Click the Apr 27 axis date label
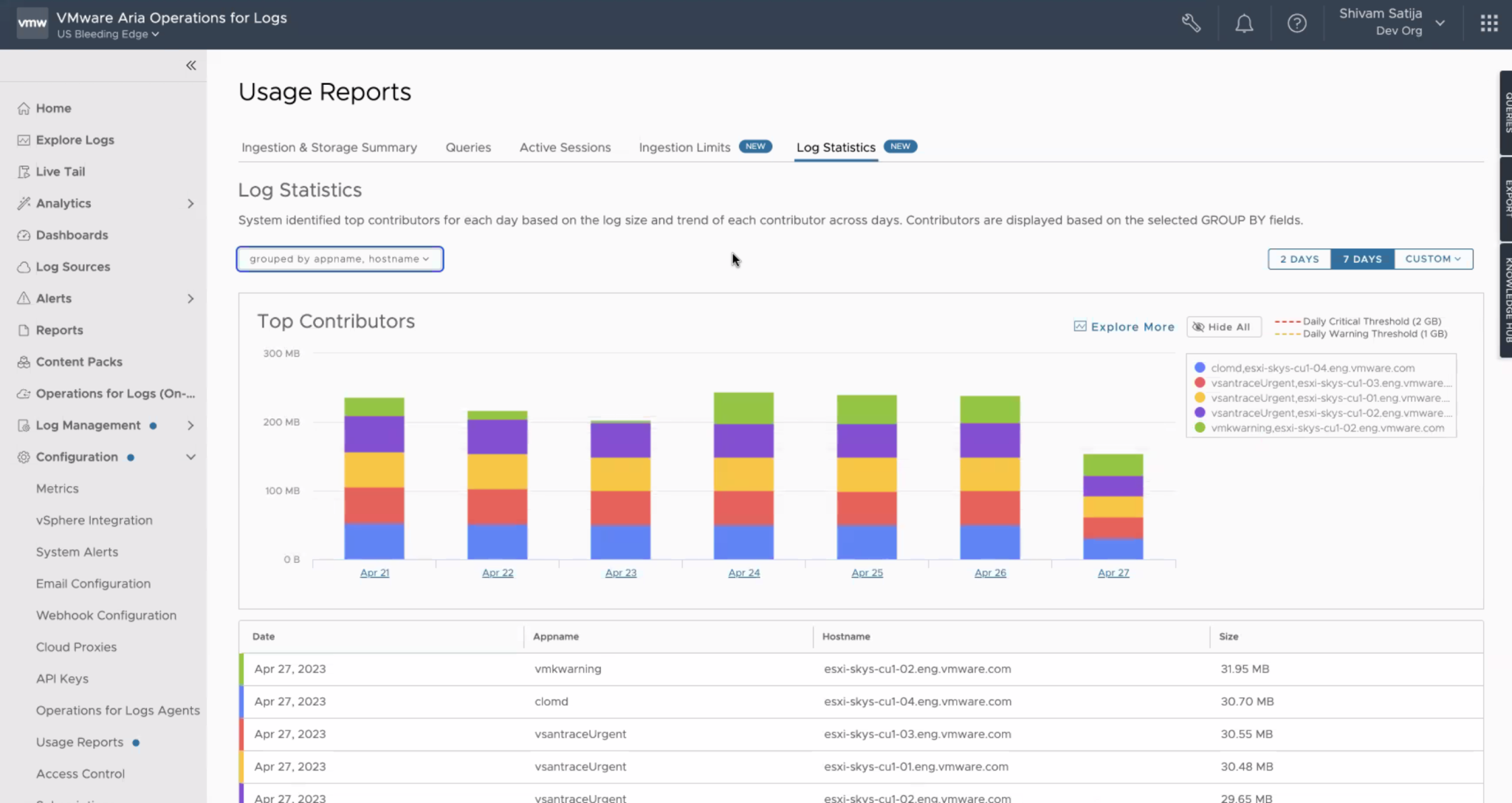 1113,573
